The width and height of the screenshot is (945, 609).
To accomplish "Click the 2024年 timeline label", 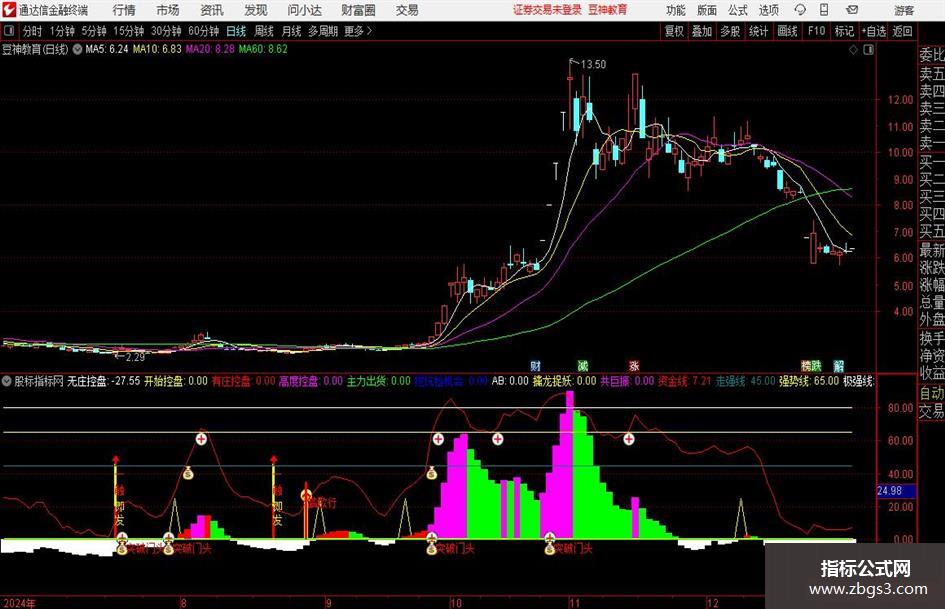I will [19, 603].
